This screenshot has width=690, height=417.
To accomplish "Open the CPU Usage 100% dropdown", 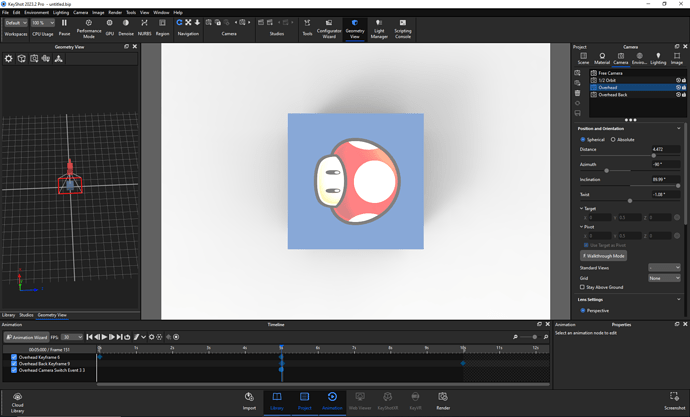I will (x=43, y=23).
